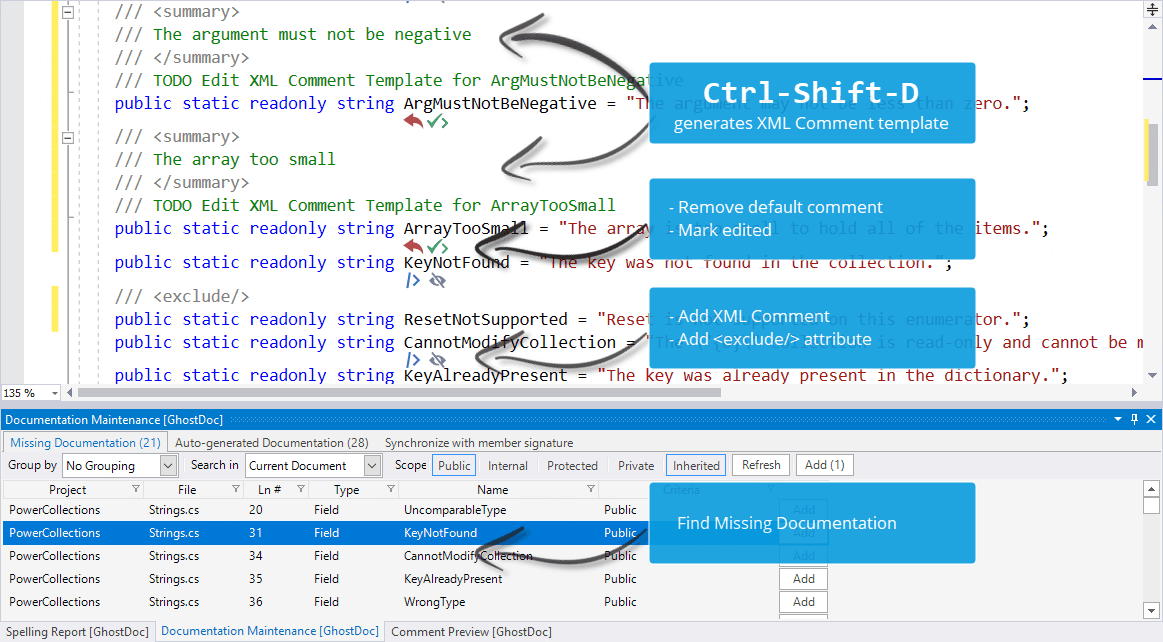Pin the Documentation Maintenance panel
Screen dimensions: 1163x642
click(x=1135, y=419)
